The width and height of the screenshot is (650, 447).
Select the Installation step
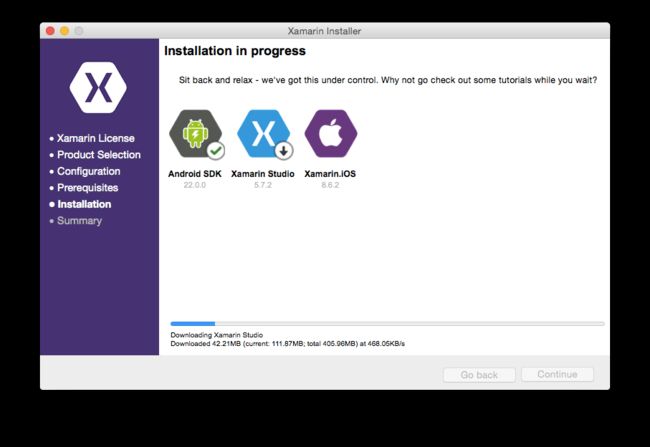click(84, 204)
